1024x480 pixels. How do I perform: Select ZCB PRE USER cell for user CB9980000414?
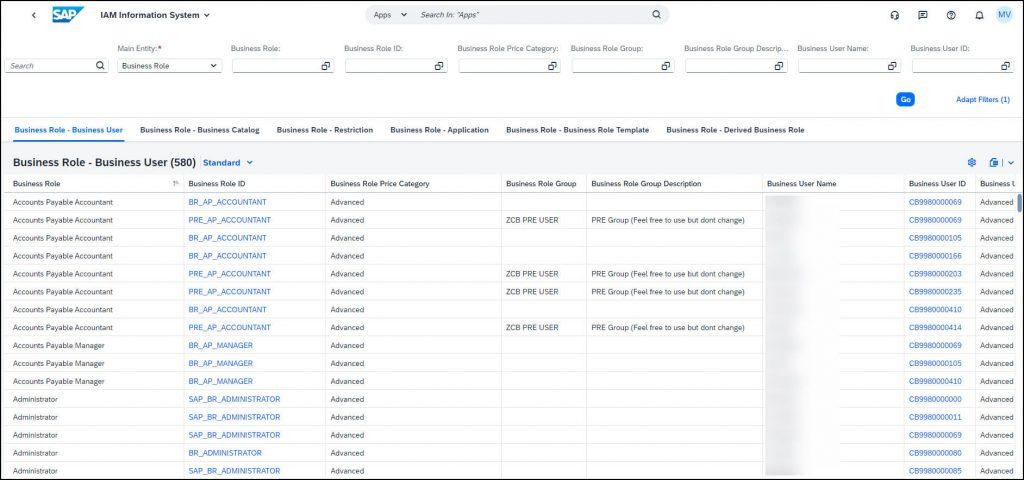click(x=543, y=327)
